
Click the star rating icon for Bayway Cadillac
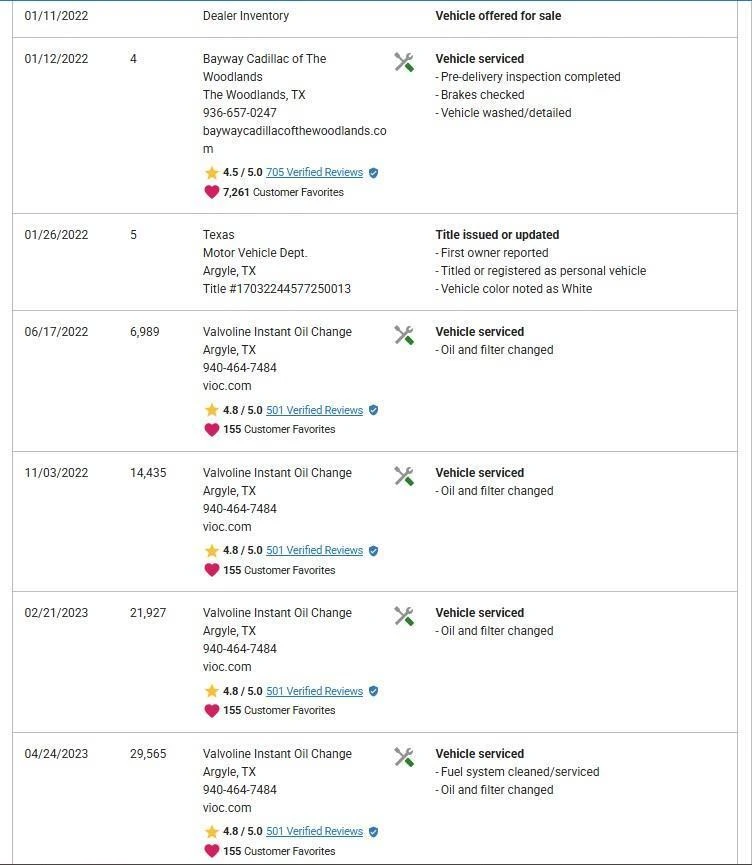[x=211, y=173]
